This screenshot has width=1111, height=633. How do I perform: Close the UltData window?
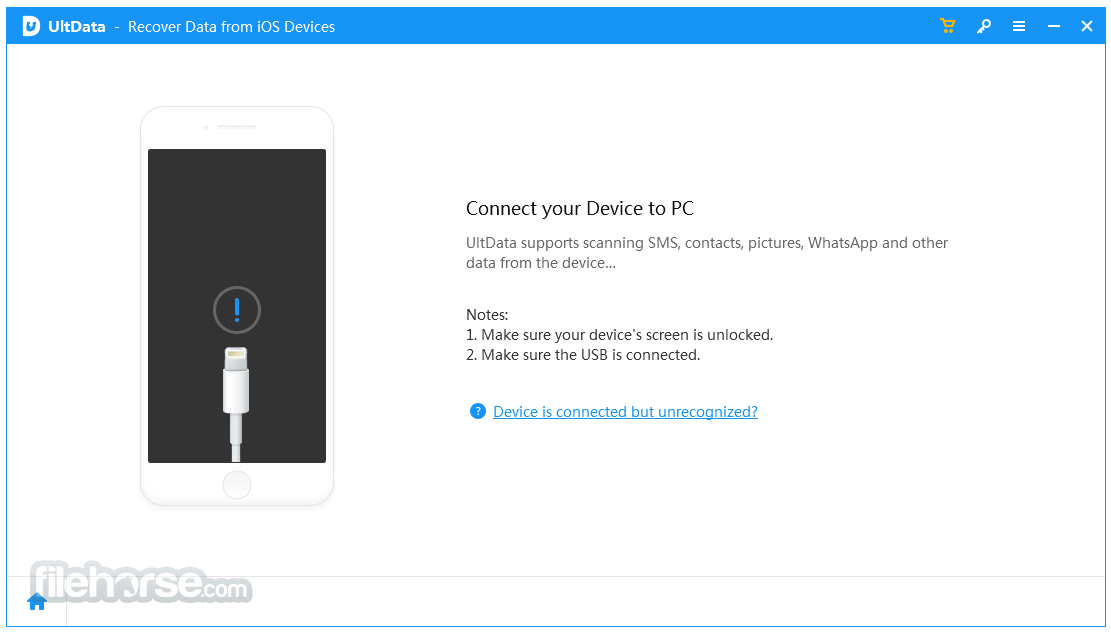1087,26
